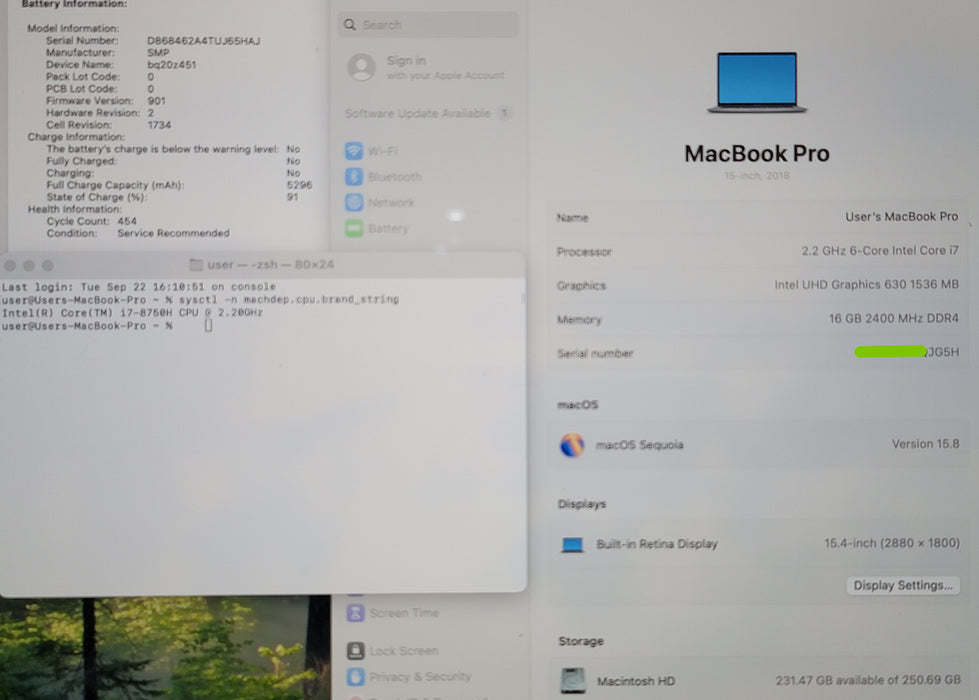This screenshot has width=979, height=700.
Task: Click 'Version 15.8' macOS text
Action: (925, 444)
